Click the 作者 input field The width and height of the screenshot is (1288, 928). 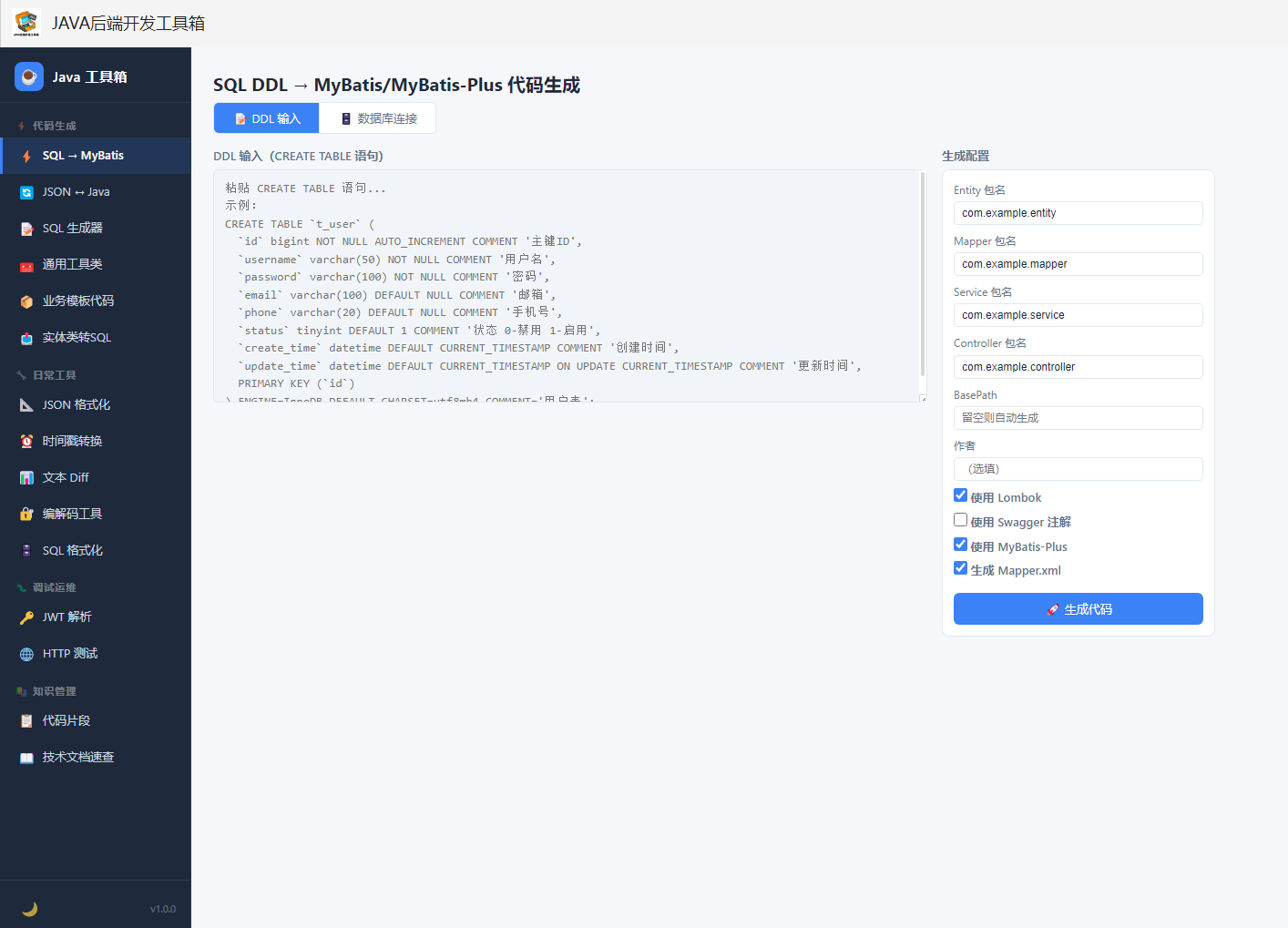[1078, 469]
